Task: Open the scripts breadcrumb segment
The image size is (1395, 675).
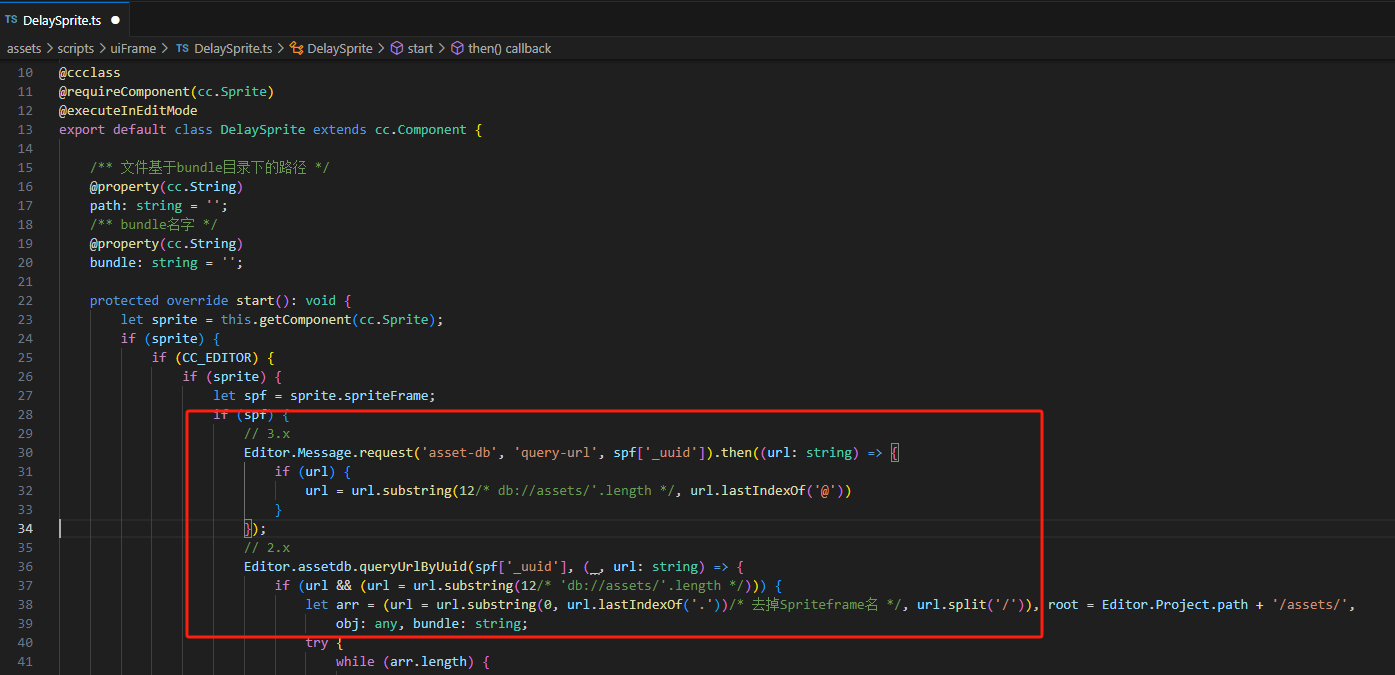Action: point(75,48)
